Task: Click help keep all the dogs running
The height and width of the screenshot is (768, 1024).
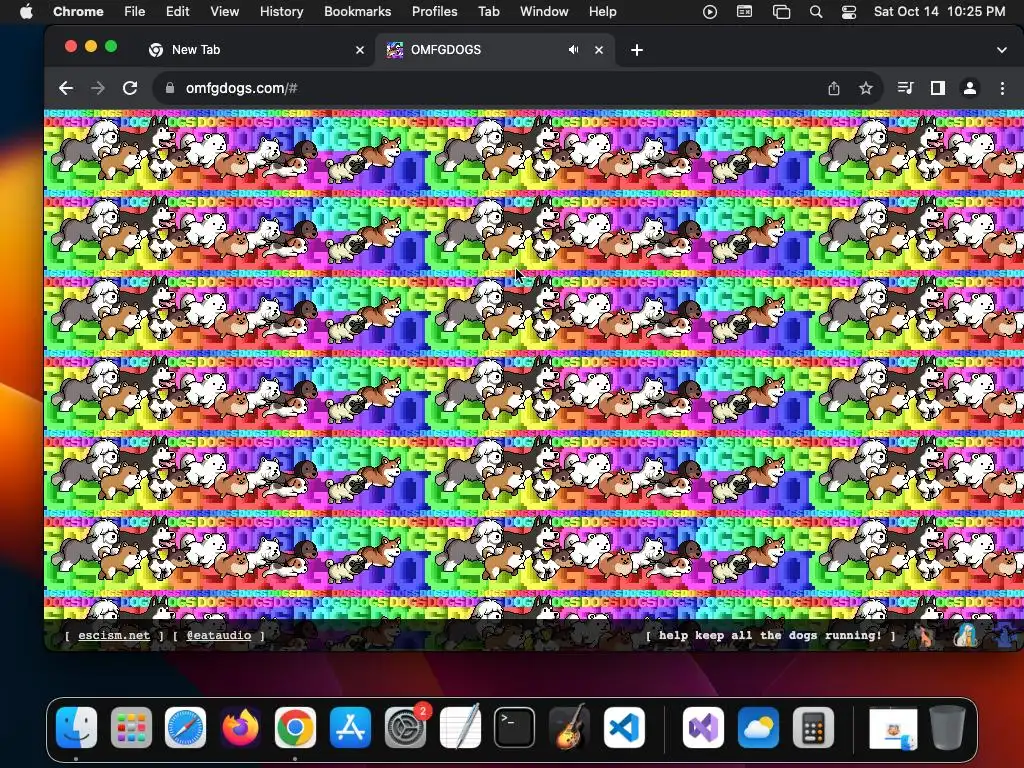Action: coord(771,635)
